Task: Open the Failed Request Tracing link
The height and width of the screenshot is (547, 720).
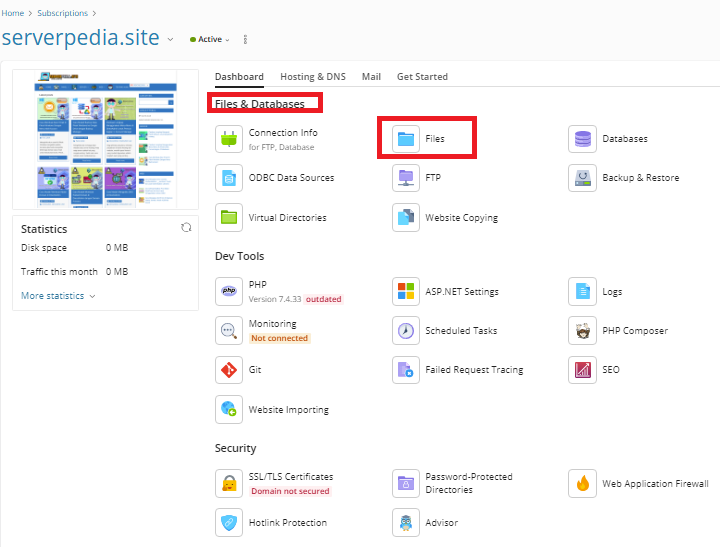Action: pyautogui.click(x=473, y=370)
